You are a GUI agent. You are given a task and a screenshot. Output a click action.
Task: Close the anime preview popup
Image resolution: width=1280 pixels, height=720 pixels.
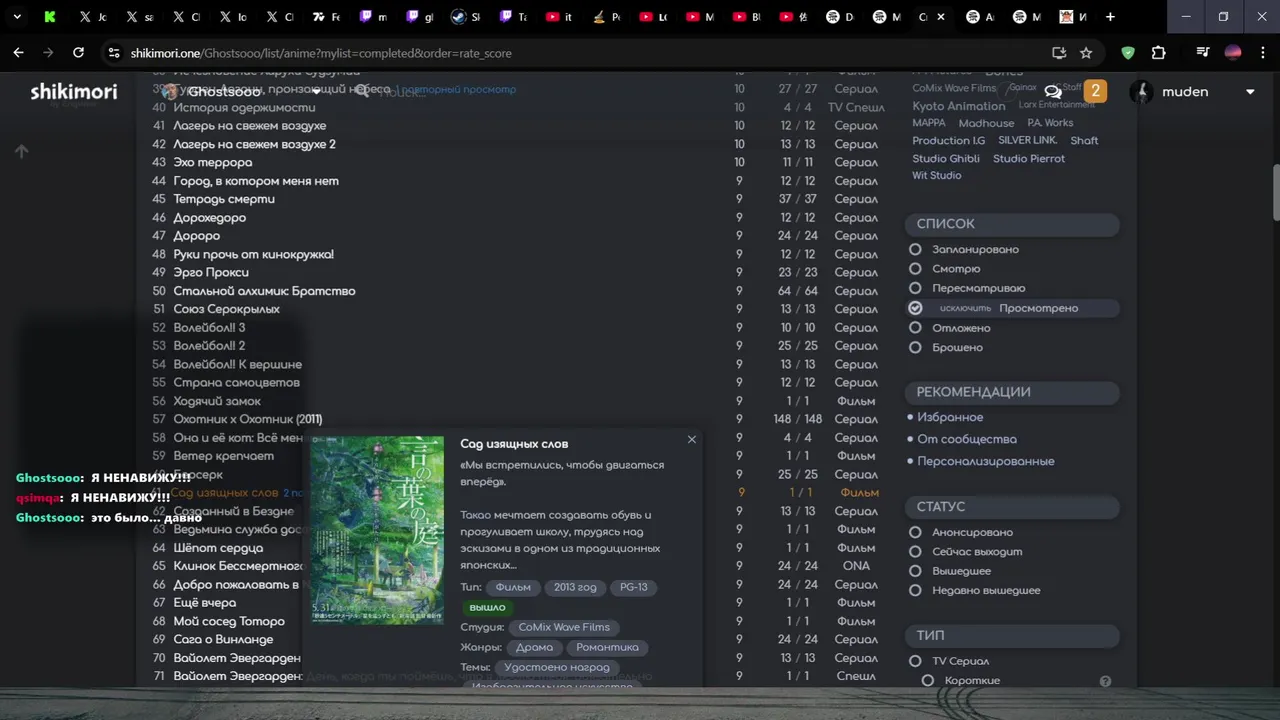(691, 439)
